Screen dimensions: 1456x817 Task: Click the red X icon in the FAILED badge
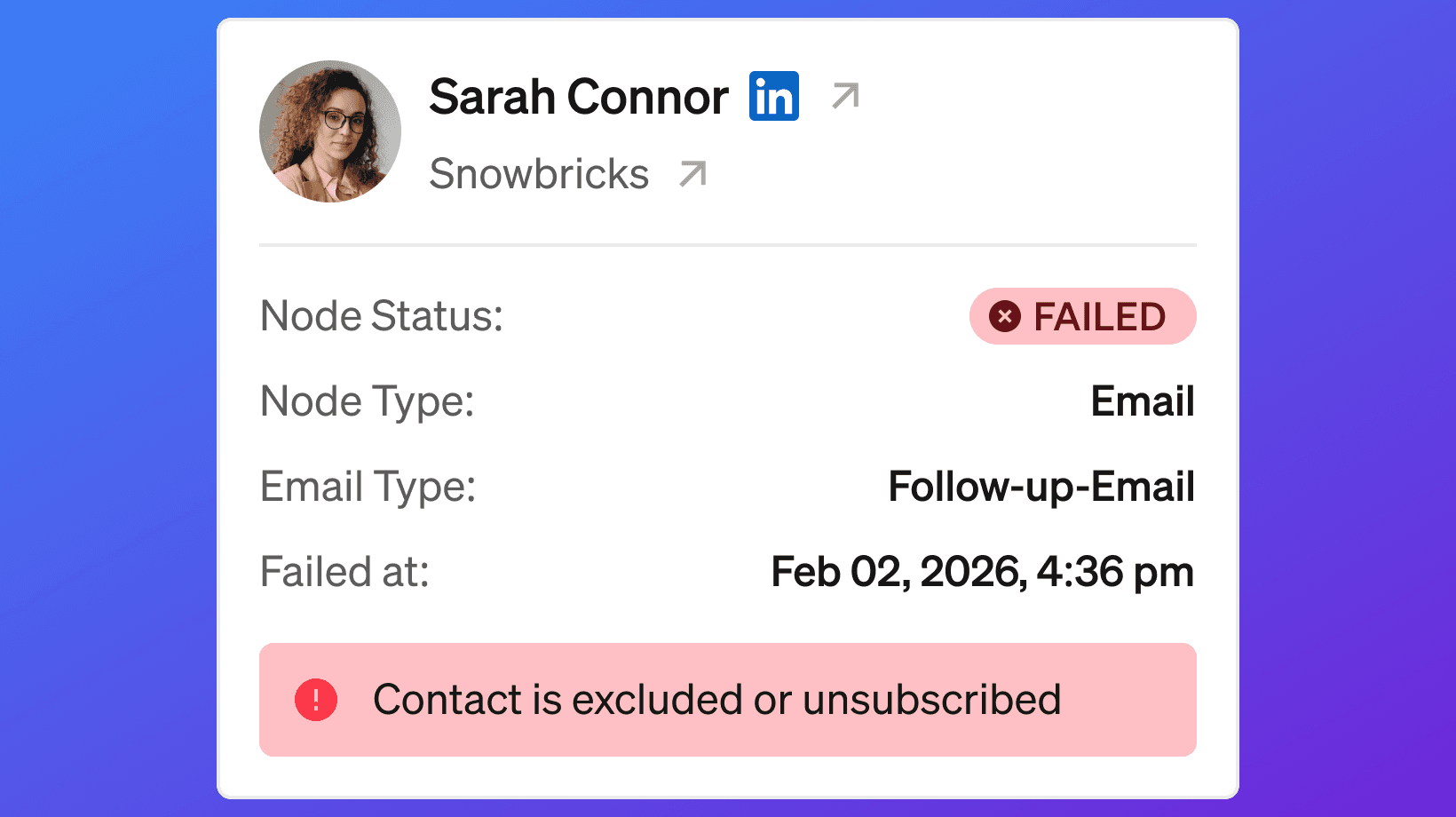tap(1005, 316)
